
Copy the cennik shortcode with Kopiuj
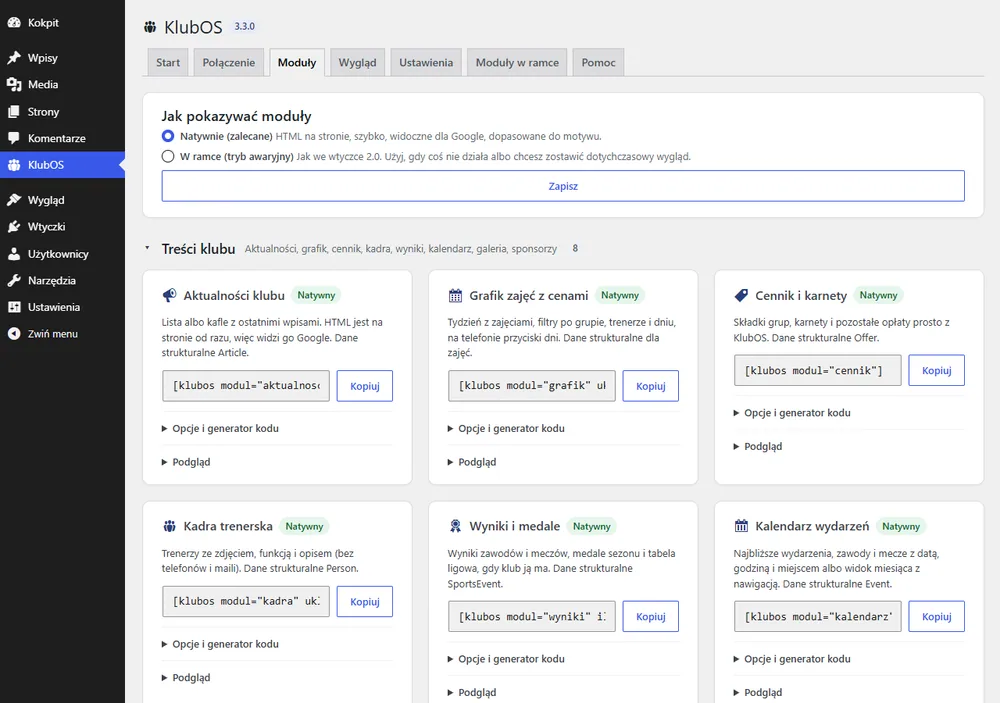[x=936, y=371]
